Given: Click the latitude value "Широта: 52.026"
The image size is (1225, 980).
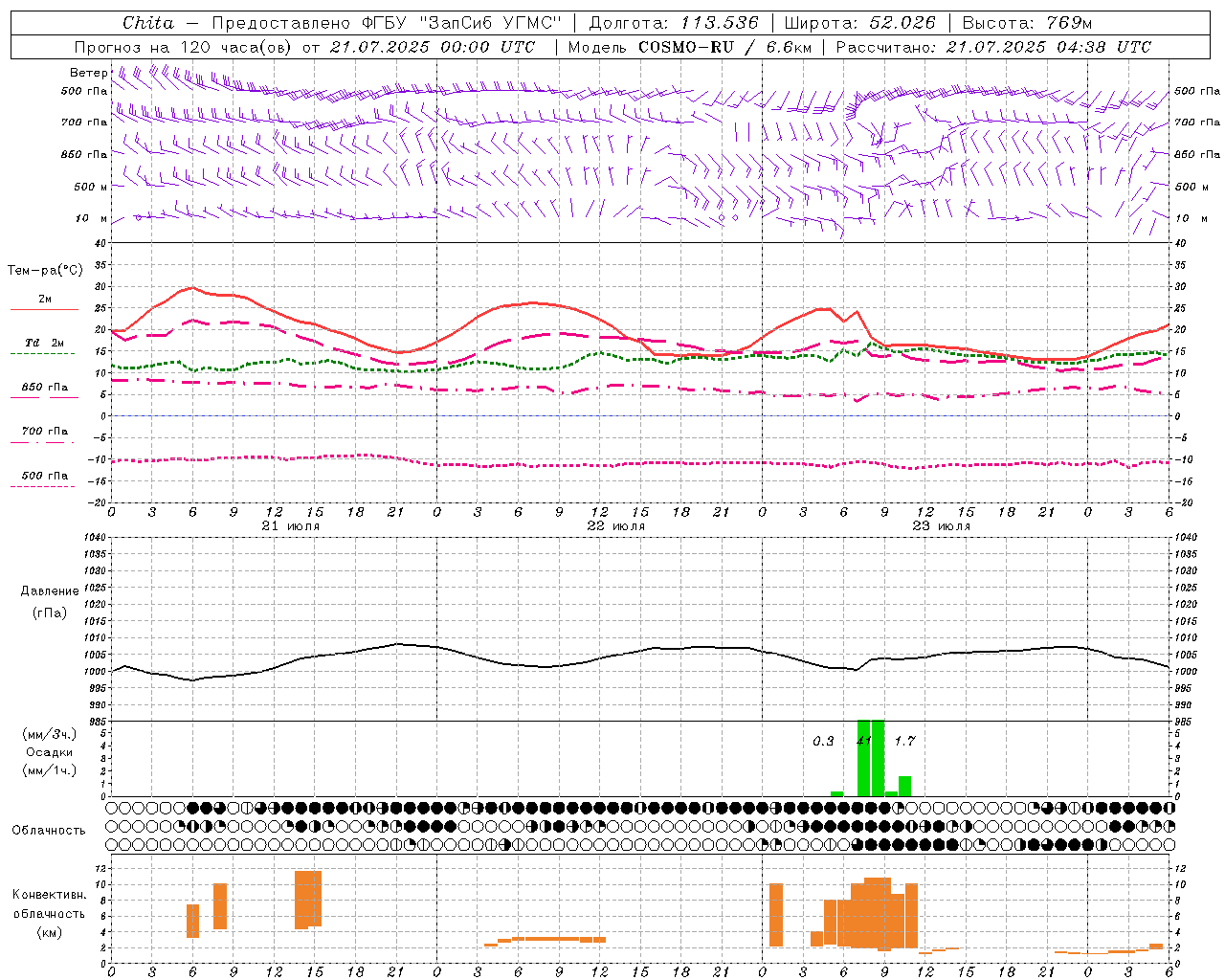Looking at the screenshot, I should pyautogui.click(x=859, y=23).
